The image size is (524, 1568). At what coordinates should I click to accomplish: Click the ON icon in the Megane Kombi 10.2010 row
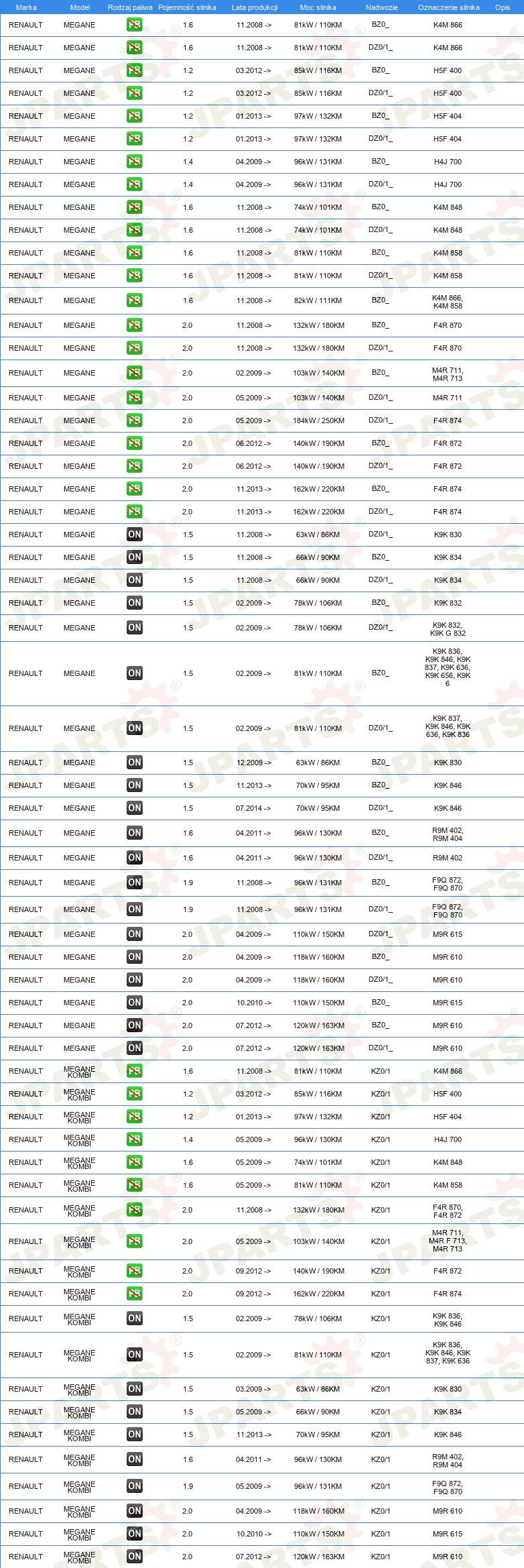tap(135, 1534)
